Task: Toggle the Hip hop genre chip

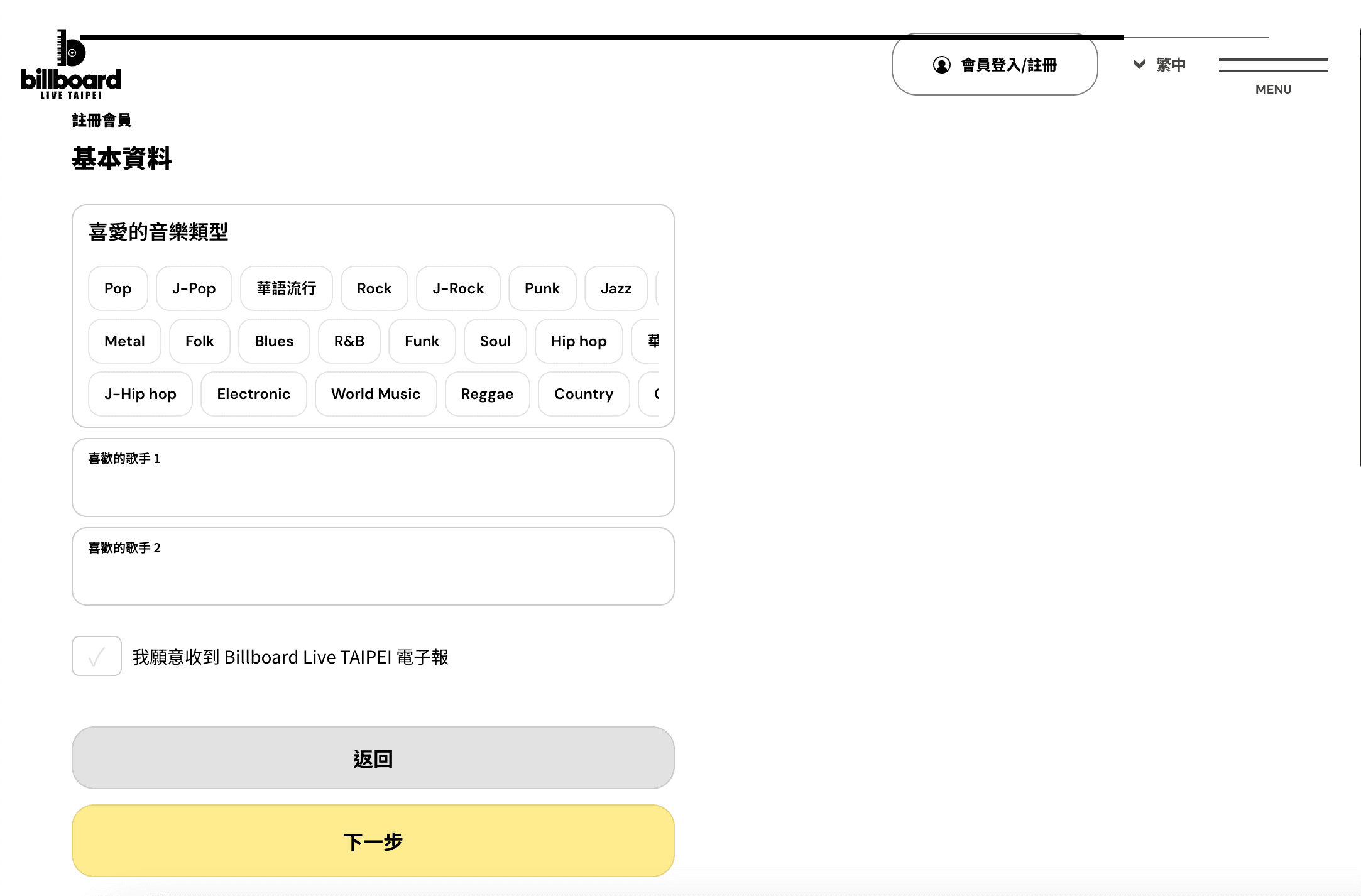Action: click(578, 341)
